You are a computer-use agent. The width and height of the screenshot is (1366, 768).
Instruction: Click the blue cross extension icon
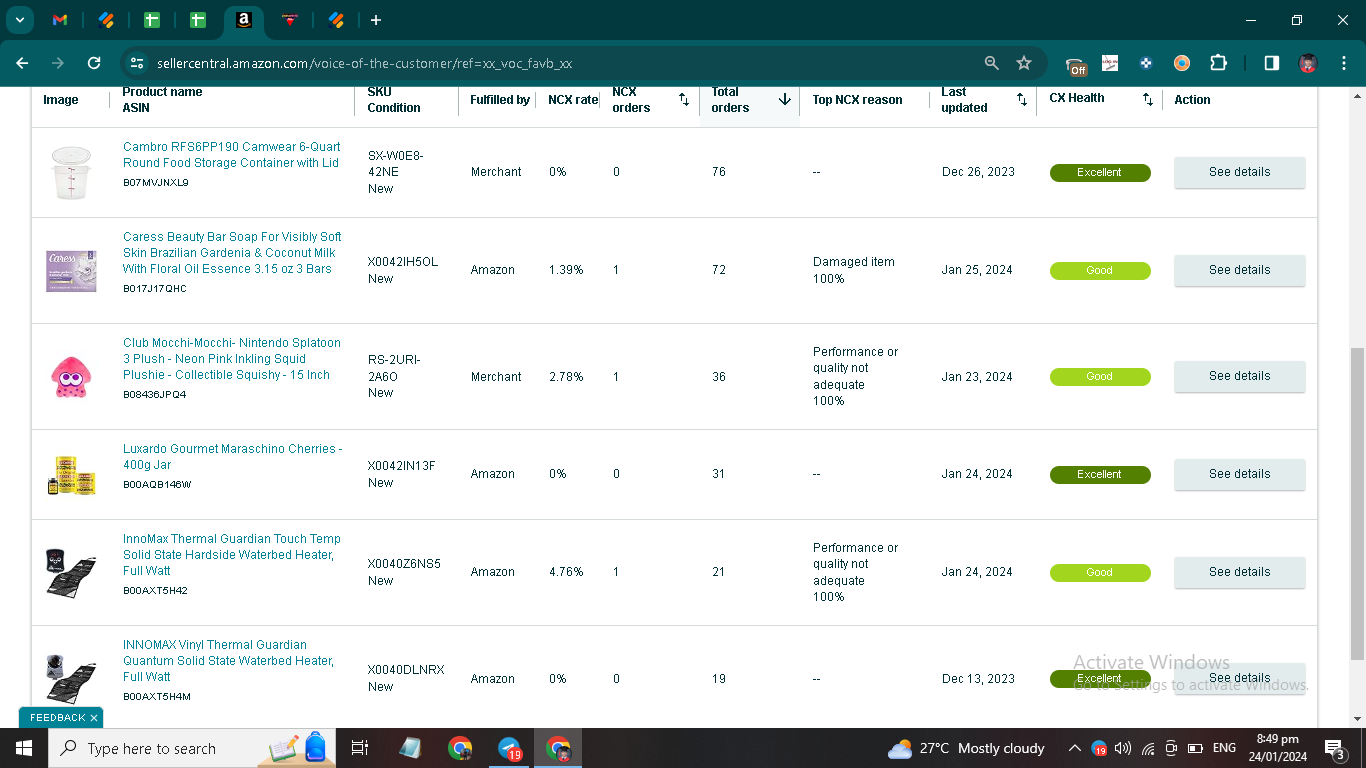tap(1146, 63)
